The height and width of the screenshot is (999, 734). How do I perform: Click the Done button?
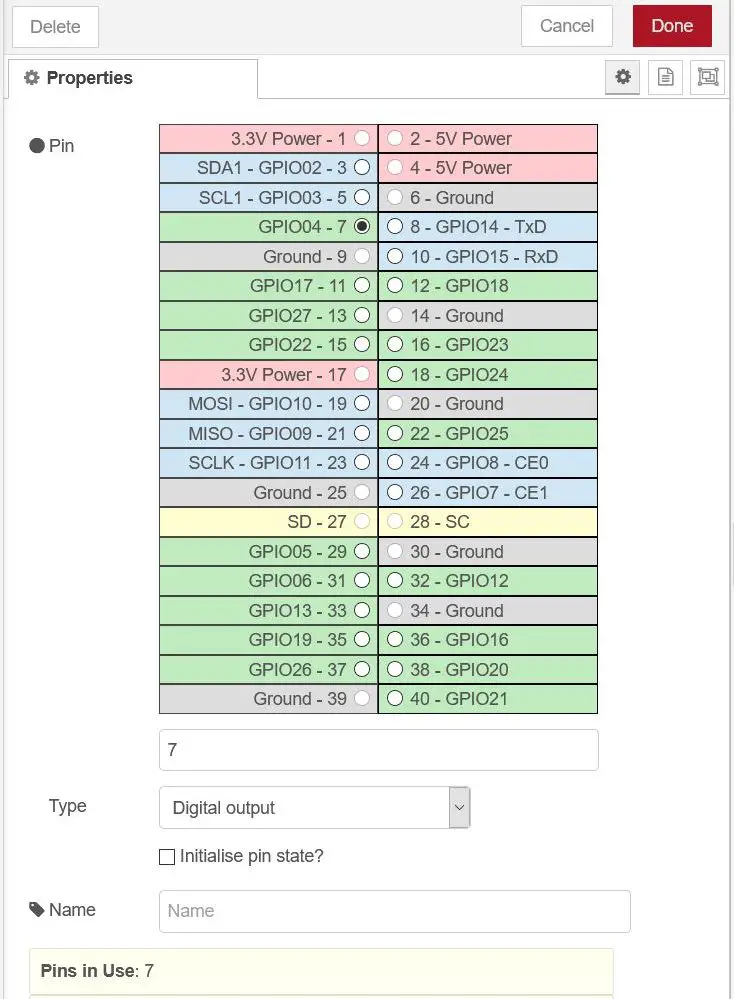tap(672, 26)
